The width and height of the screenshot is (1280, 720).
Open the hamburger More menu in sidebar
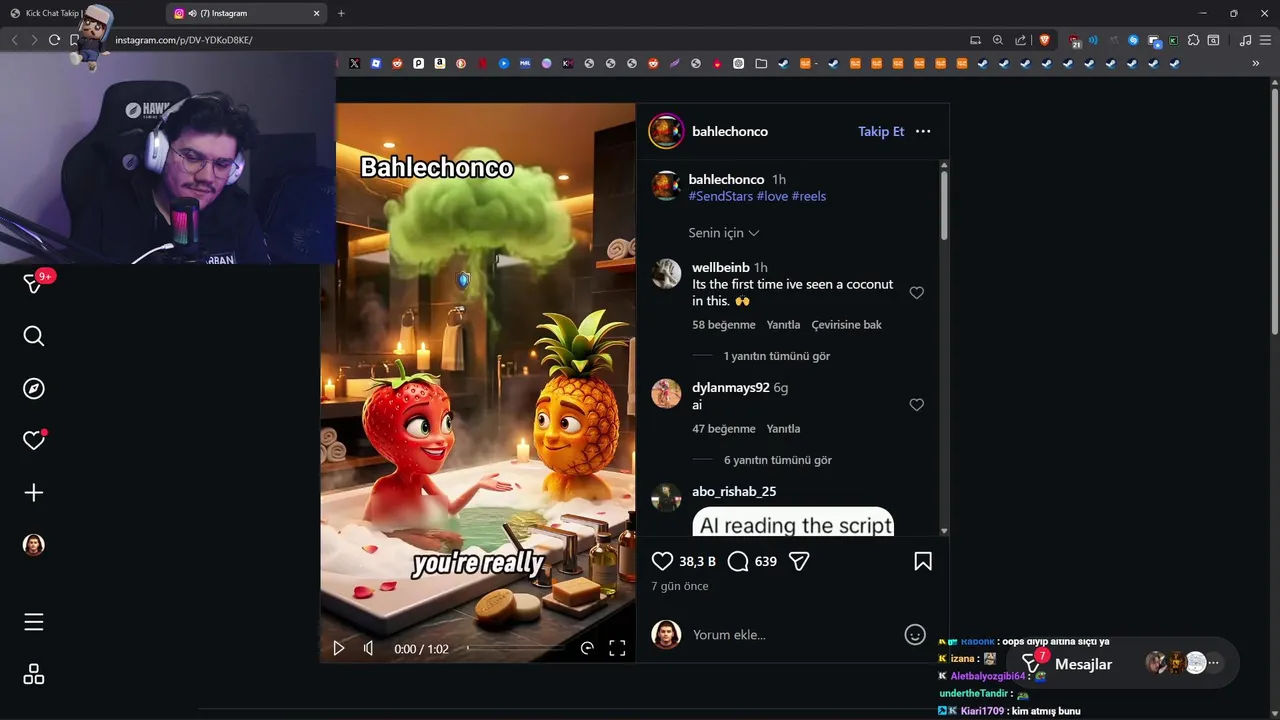[x=34, y=622]
